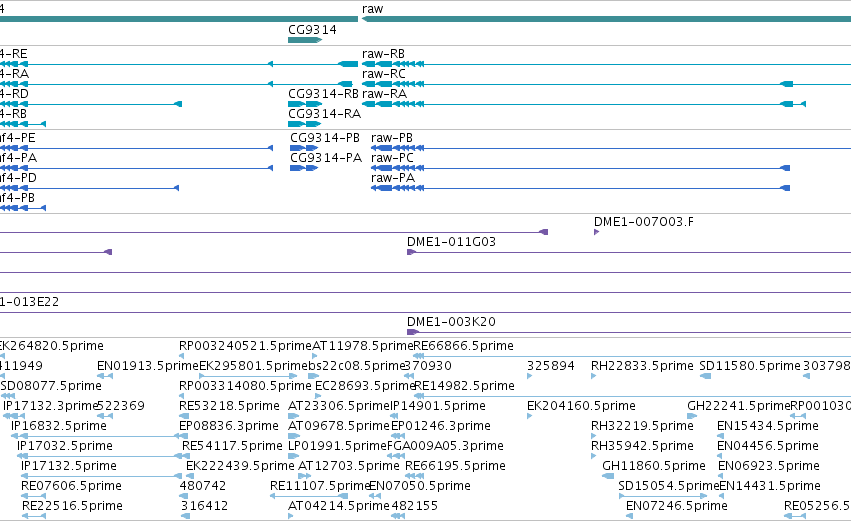Screen dimensions: 851x521
Task: Select the AT11978.5prime EST
Action: [x=363, y=346]
